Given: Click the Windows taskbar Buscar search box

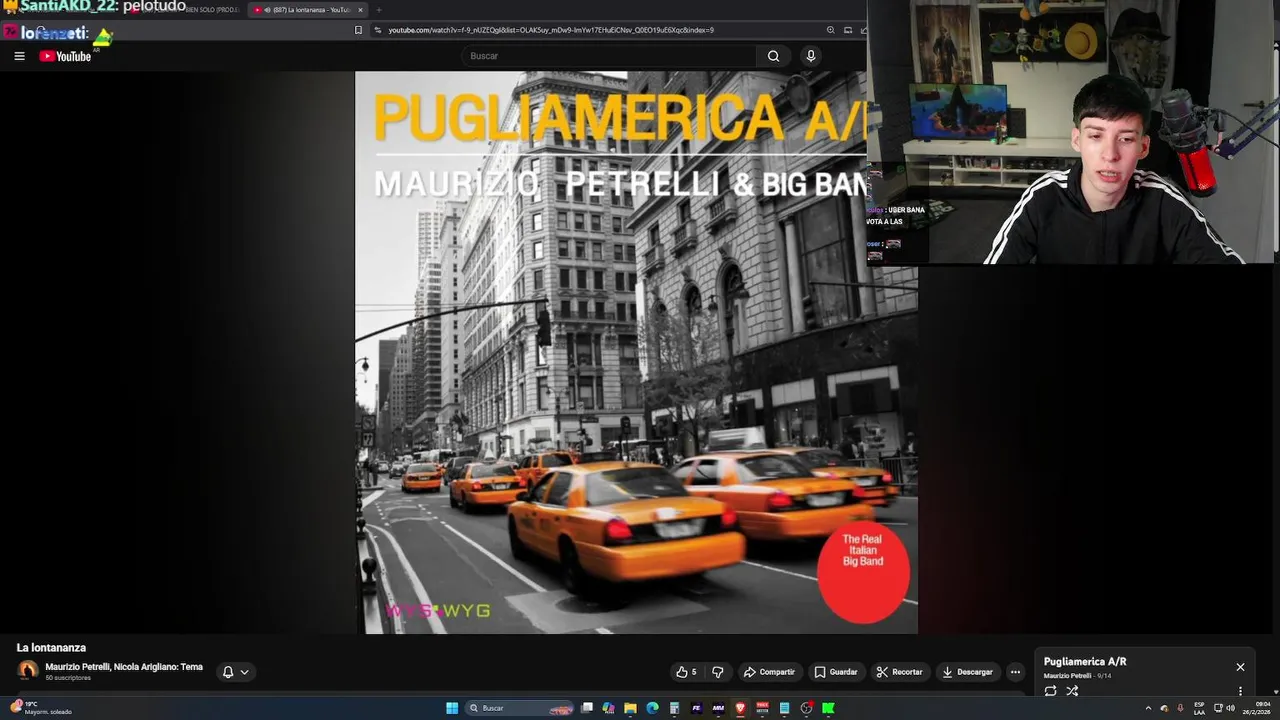Looking at the screenshot, I should click(x=520, y=708).
